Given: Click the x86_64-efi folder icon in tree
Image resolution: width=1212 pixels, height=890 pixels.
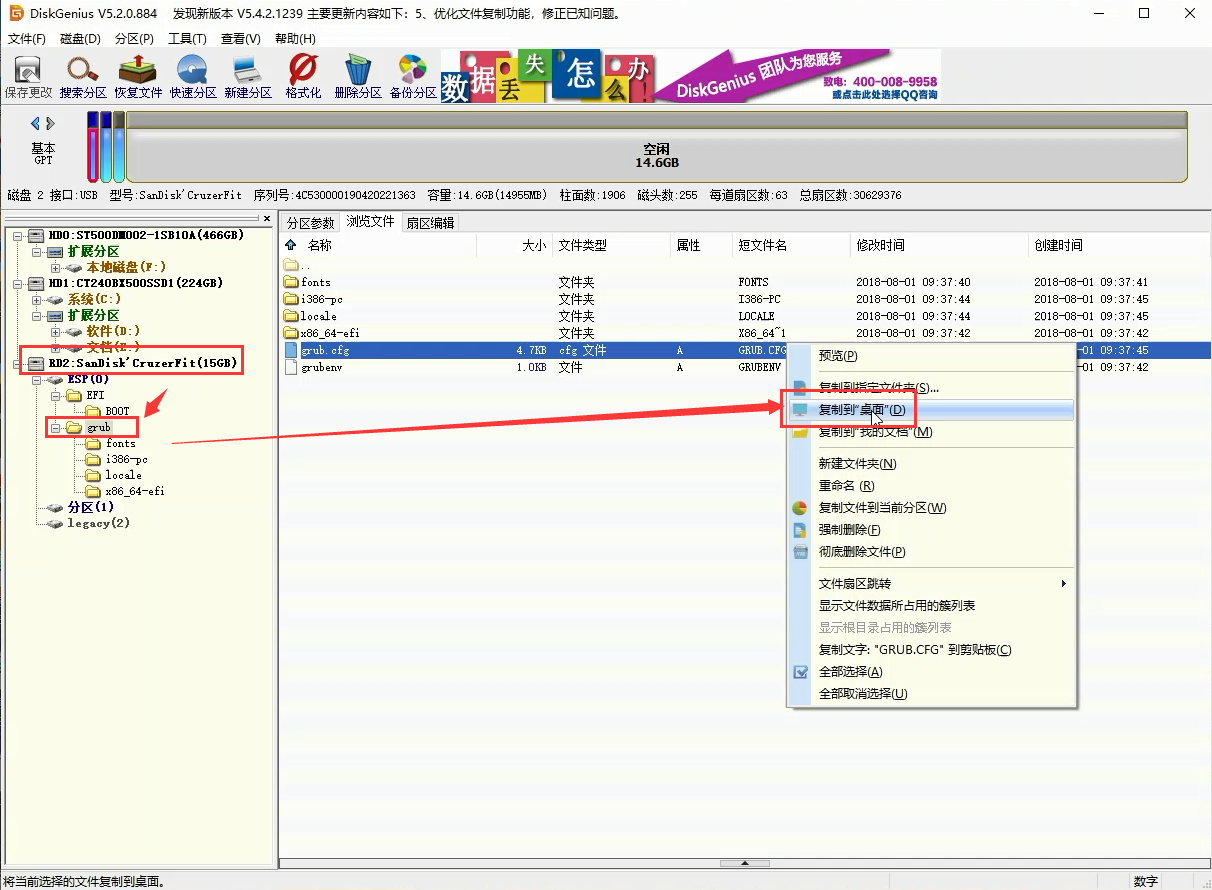Looking at the screenshot, I should click(93, 491).
